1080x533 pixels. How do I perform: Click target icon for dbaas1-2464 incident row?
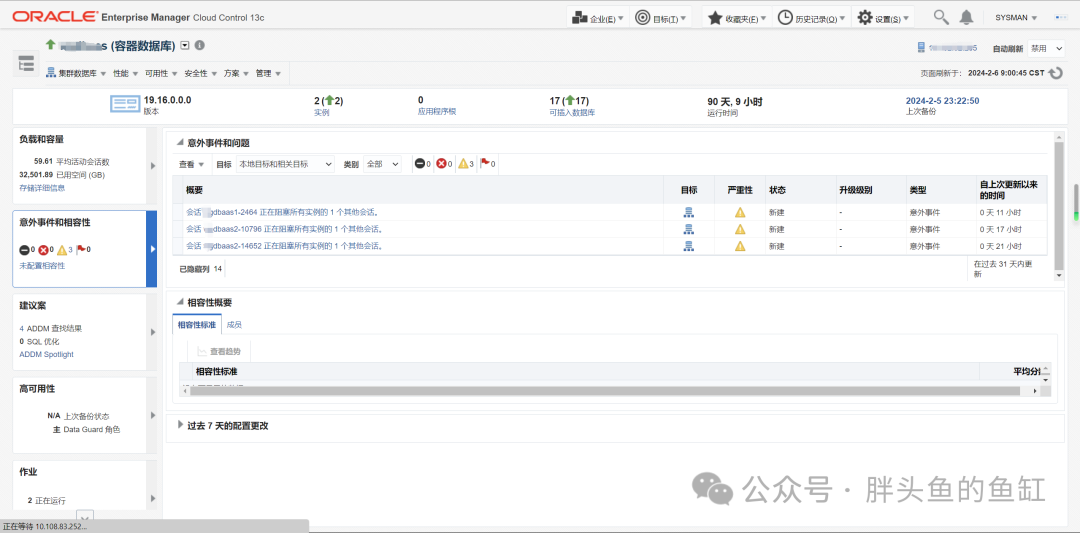point(689,212)
